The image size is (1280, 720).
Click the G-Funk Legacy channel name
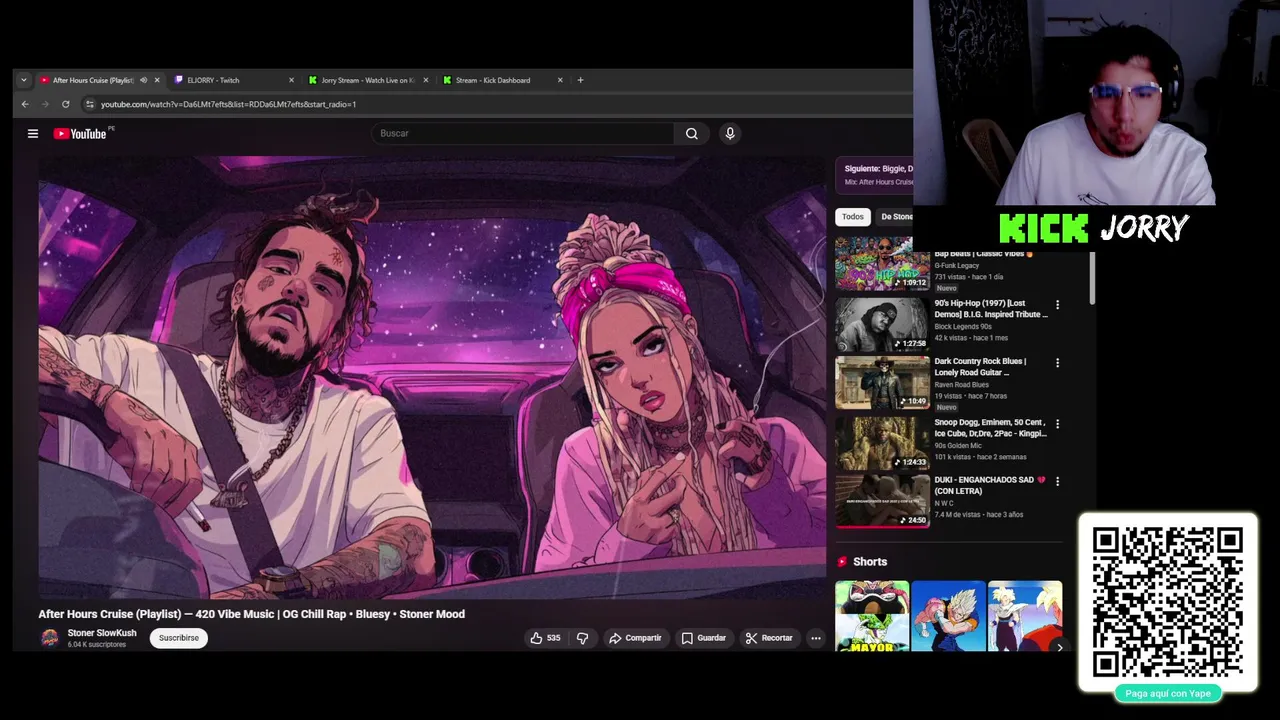(x=957, y=266)
